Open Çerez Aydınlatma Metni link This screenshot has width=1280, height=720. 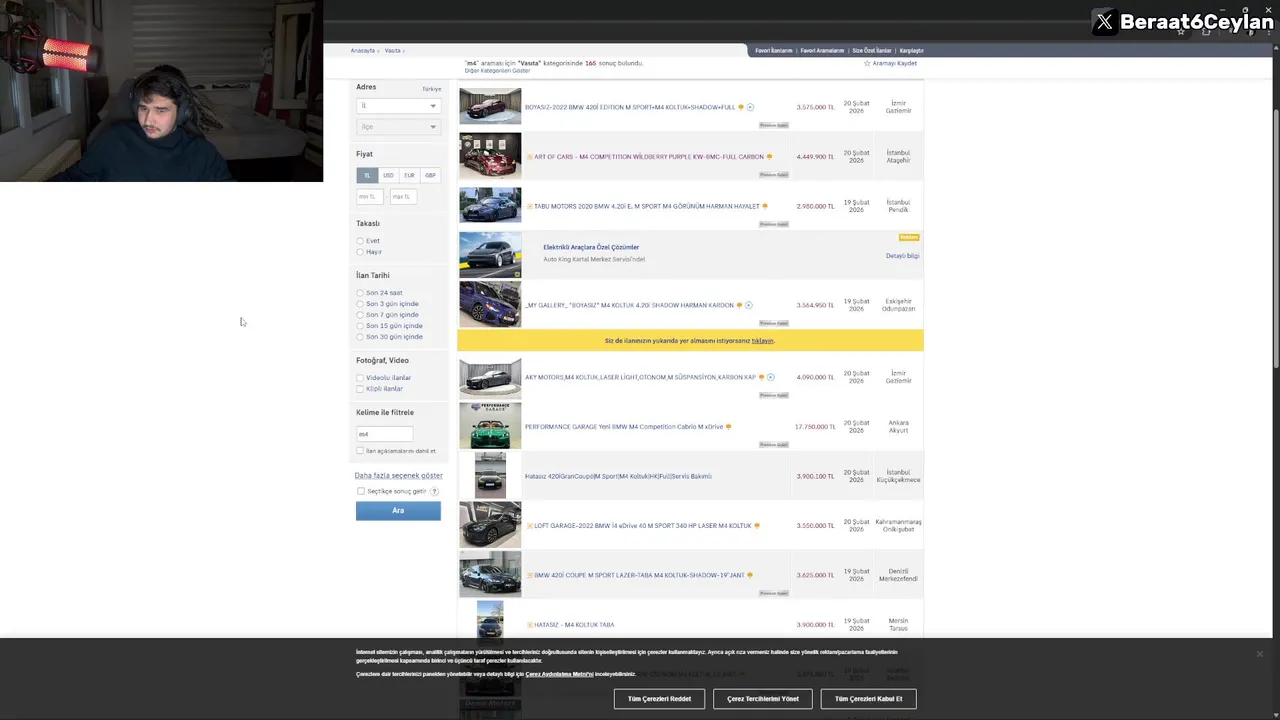pyautogui.click(x=559, y=674)
